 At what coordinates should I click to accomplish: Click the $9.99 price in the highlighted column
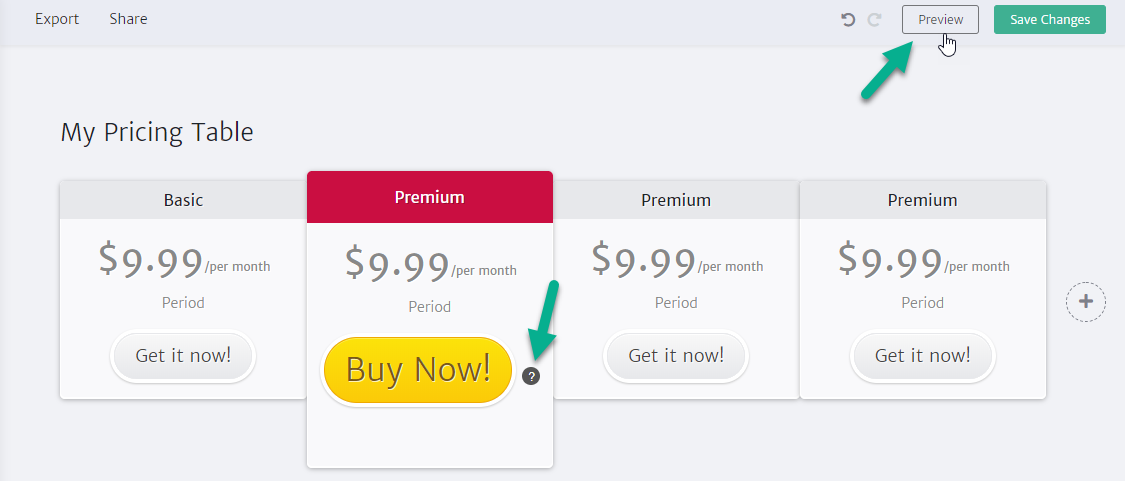[x=397, y=264]
